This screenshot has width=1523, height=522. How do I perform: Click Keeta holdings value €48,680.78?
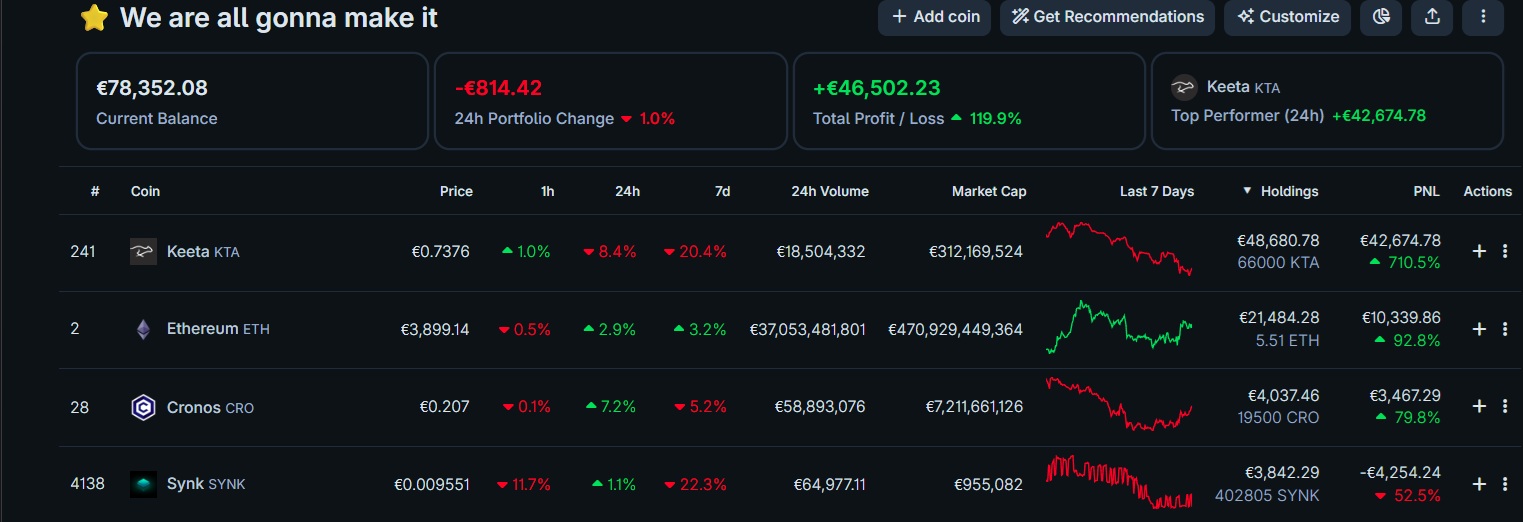click(1278, 241)
